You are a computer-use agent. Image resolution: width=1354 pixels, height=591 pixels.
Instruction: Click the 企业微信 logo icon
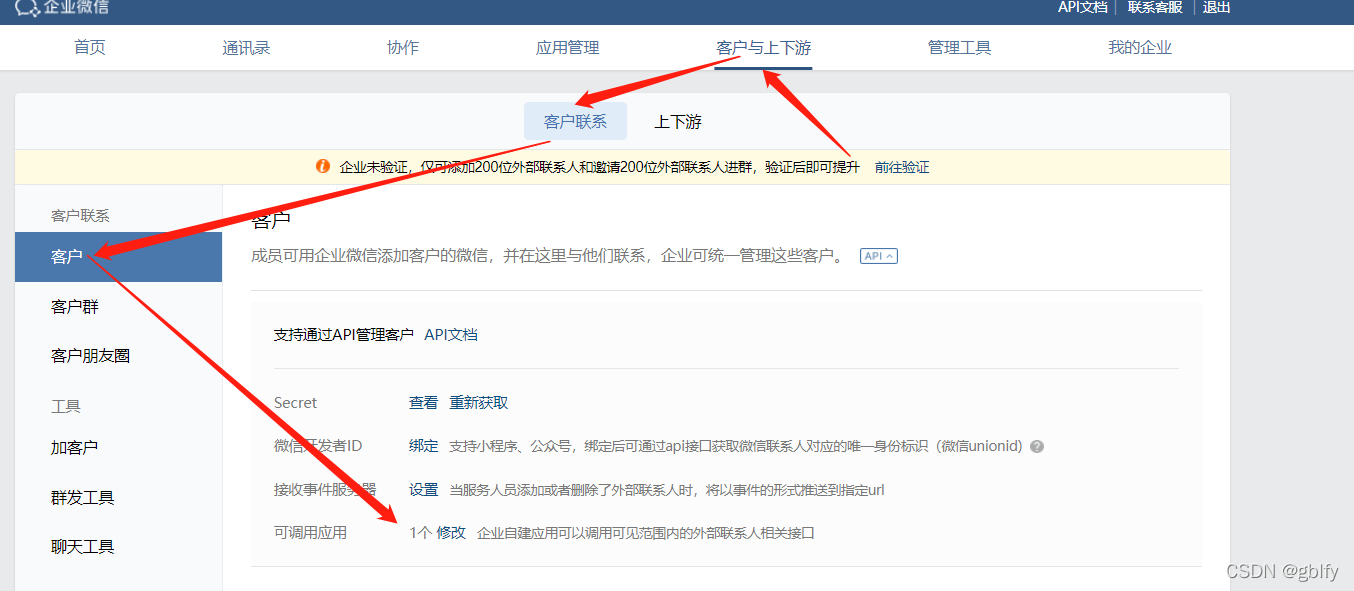(27, 8)
